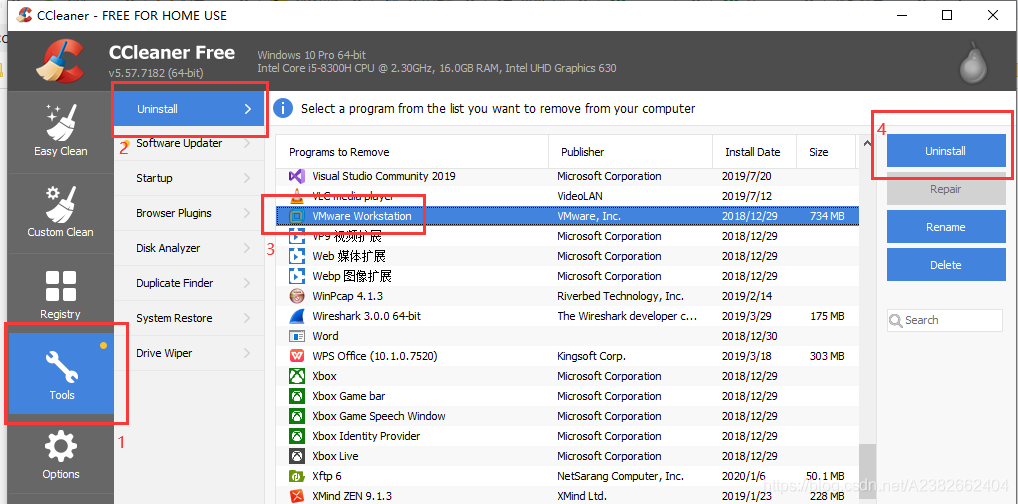
Task: Click the Xbox app icon
Action: point(296,376)
